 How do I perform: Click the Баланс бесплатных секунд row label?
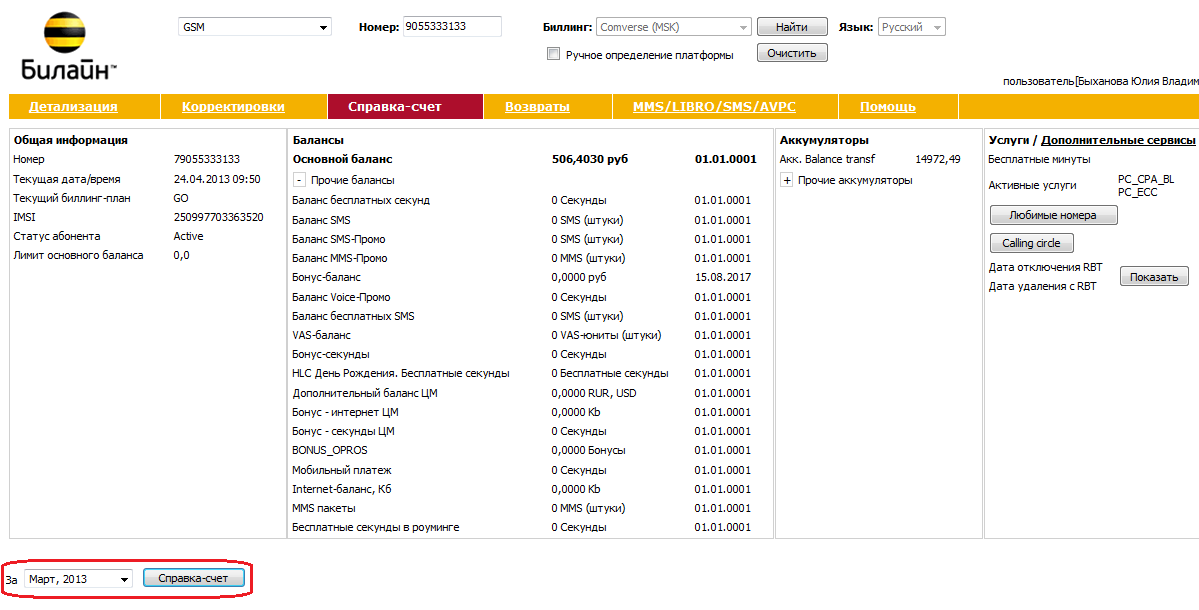[361, 200]
